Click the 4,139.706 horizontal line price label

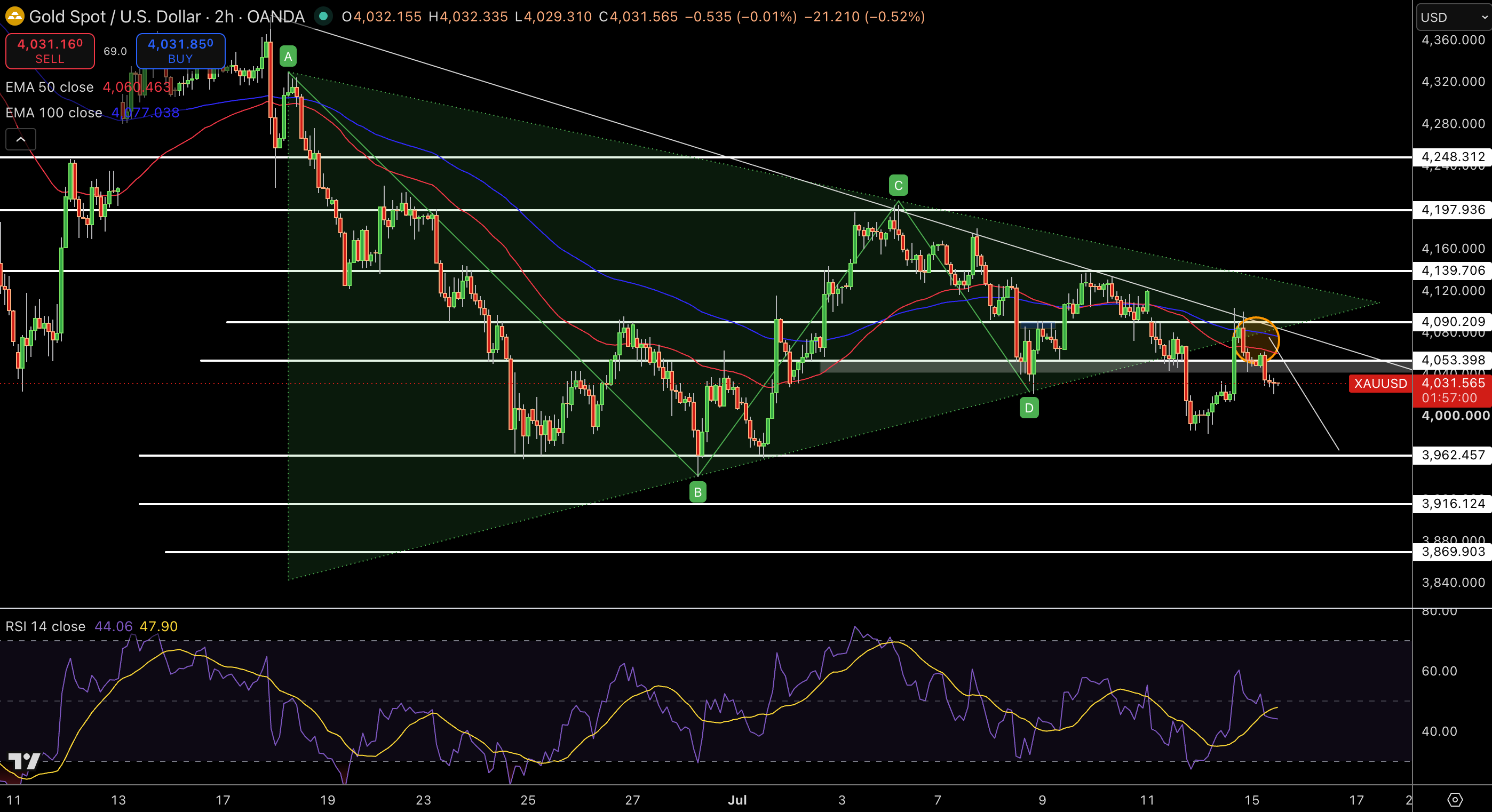click(x=1453, y=270)
